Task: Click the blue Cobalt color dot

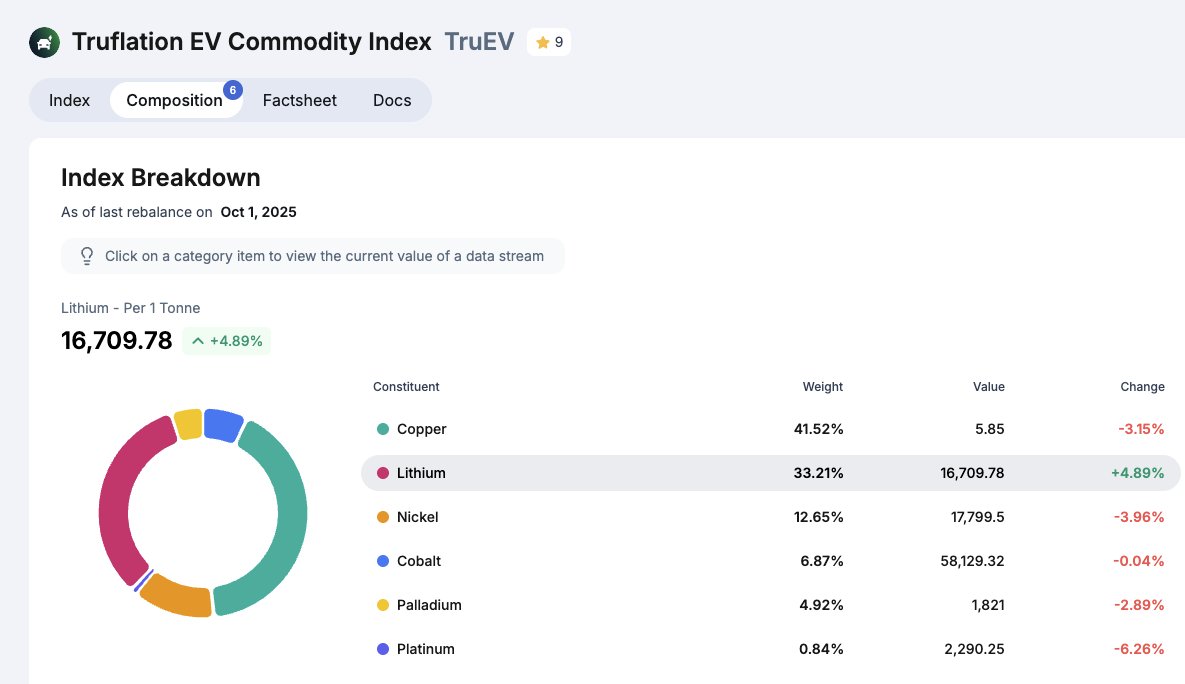Action: 383,561
